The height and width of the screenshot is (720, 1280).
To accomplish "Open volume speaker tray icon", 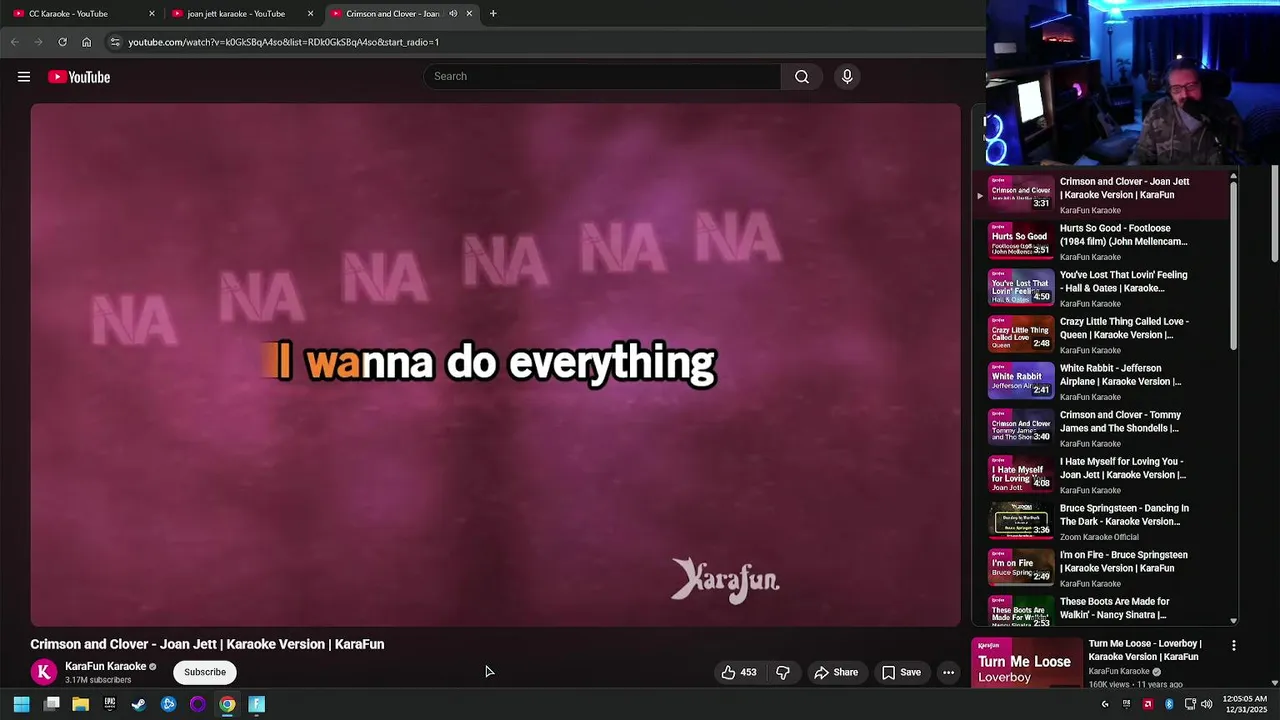I will [x=1207, y=704].
